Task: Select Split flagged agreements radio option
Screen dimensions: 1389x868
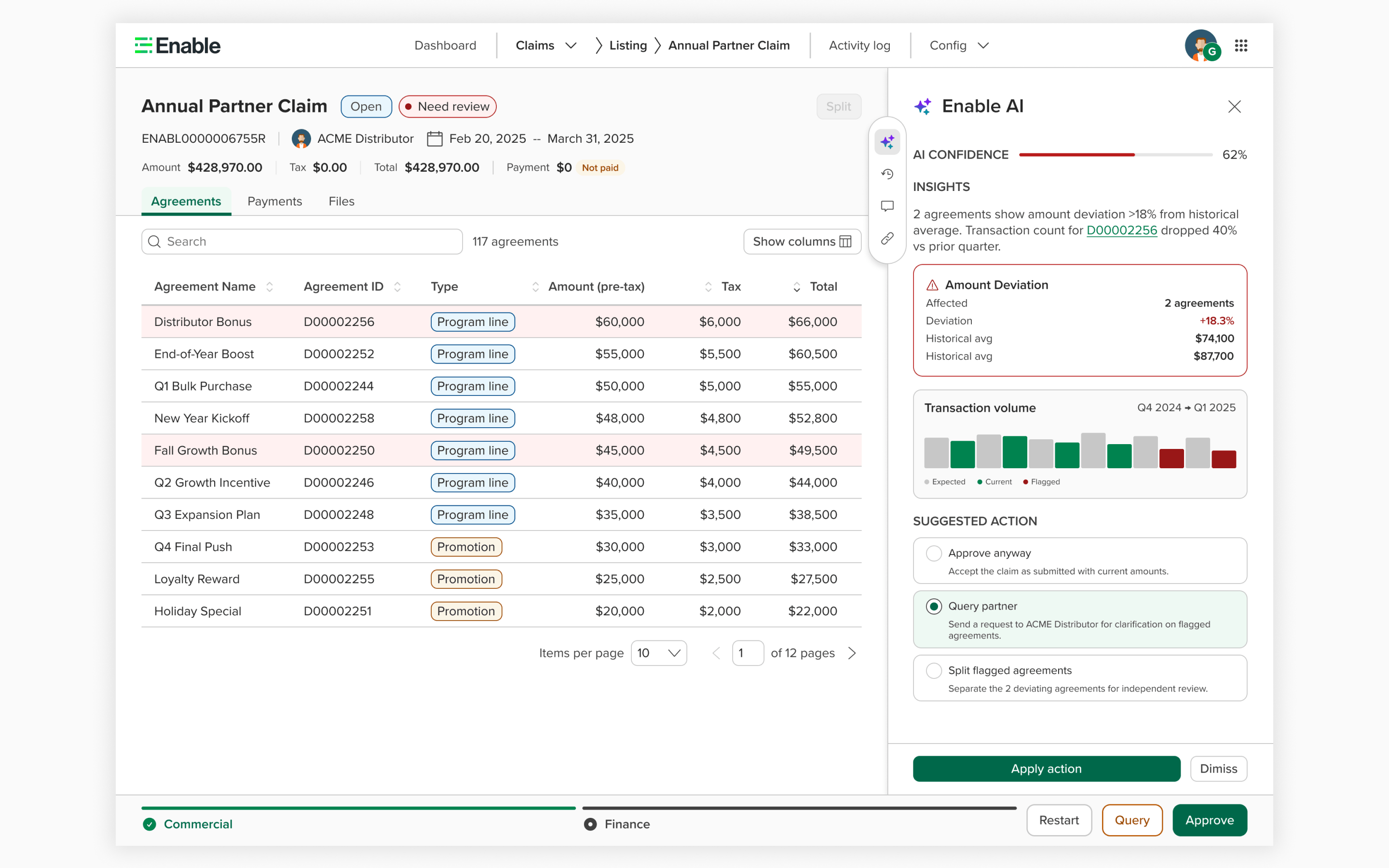Action: click(x=934, y=670)
